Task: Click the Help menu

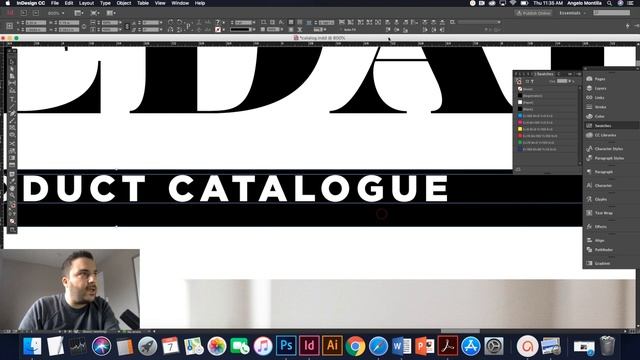Action: pos(200,3)
